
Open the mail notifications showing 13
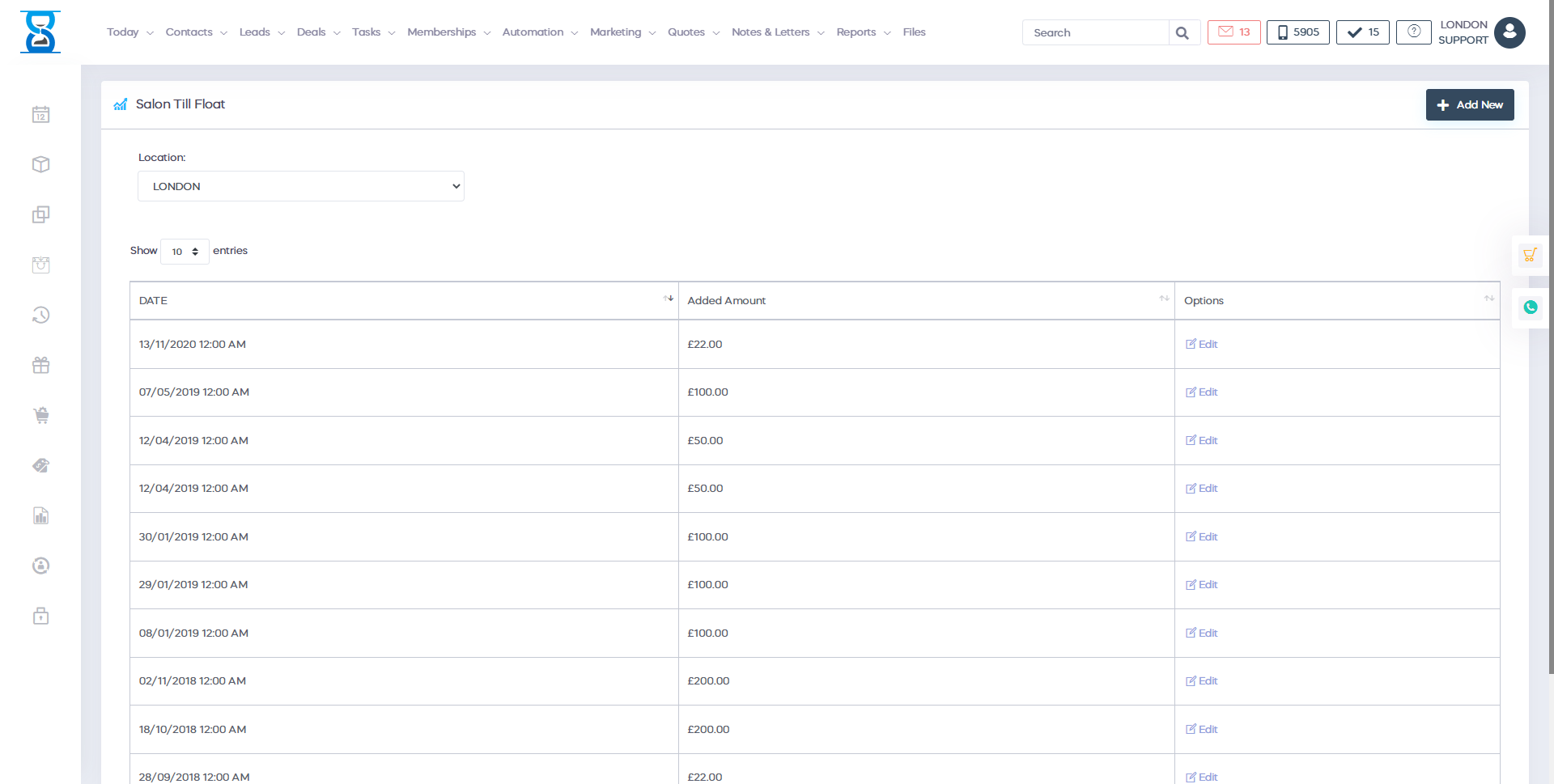click(x=1233, y=32)
